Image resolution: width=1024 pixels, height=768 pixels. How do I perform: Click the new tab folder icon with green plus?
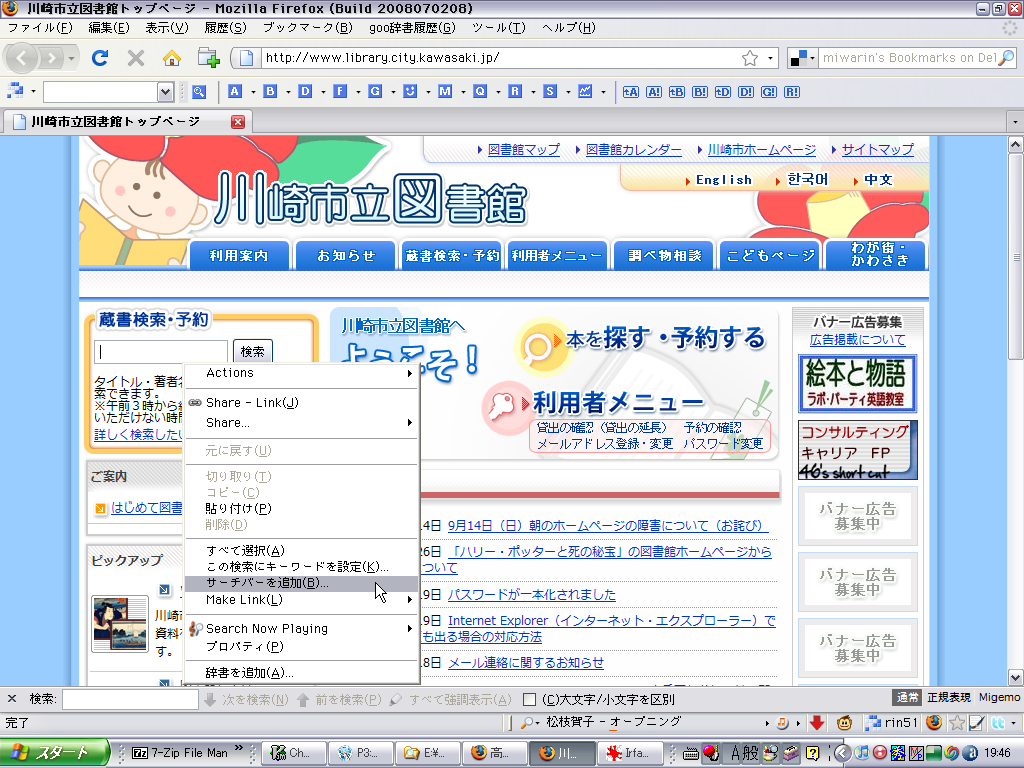pos(208,58)
